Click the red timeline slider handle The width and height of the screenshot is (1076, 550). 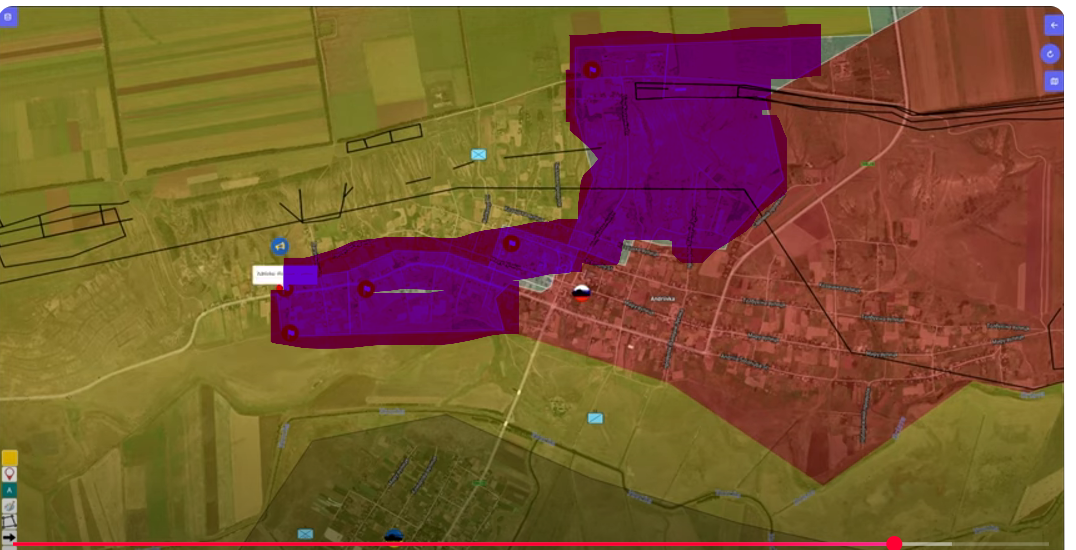(894, 544)
